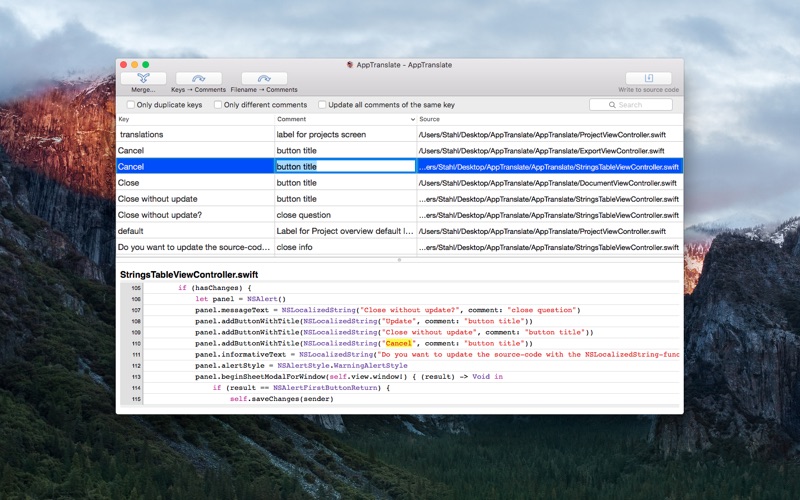
Task: Click 'label for projects screen' comment cell
Action: [345, 135]
